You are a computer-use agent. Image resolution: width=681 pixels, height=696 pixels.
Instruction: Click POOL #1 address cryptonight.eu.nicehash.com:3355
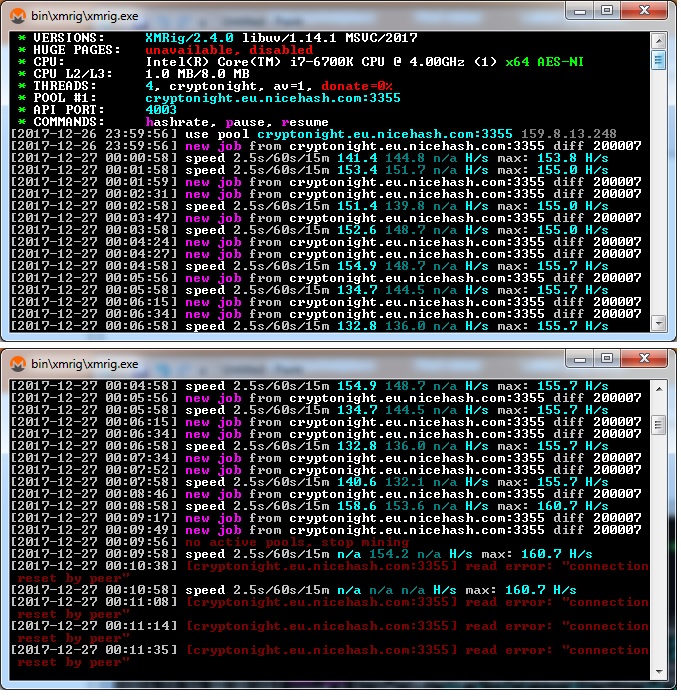pyautogui.click(x=273, y=98)
